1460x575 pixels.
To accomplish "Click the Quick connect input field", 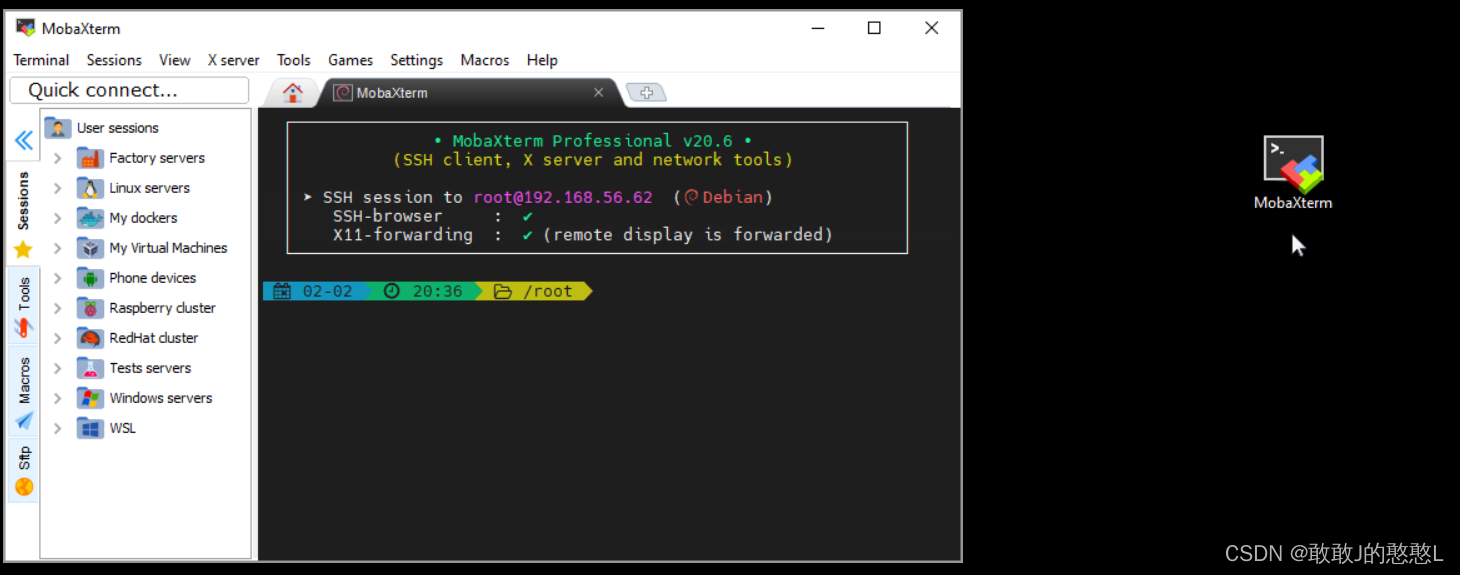I will point(129,90).
